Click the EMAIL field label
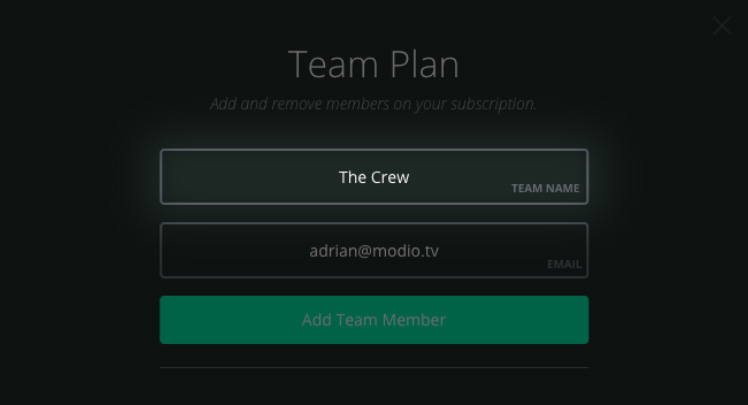This screenshot has width=748, height=405. click(564, 264)
